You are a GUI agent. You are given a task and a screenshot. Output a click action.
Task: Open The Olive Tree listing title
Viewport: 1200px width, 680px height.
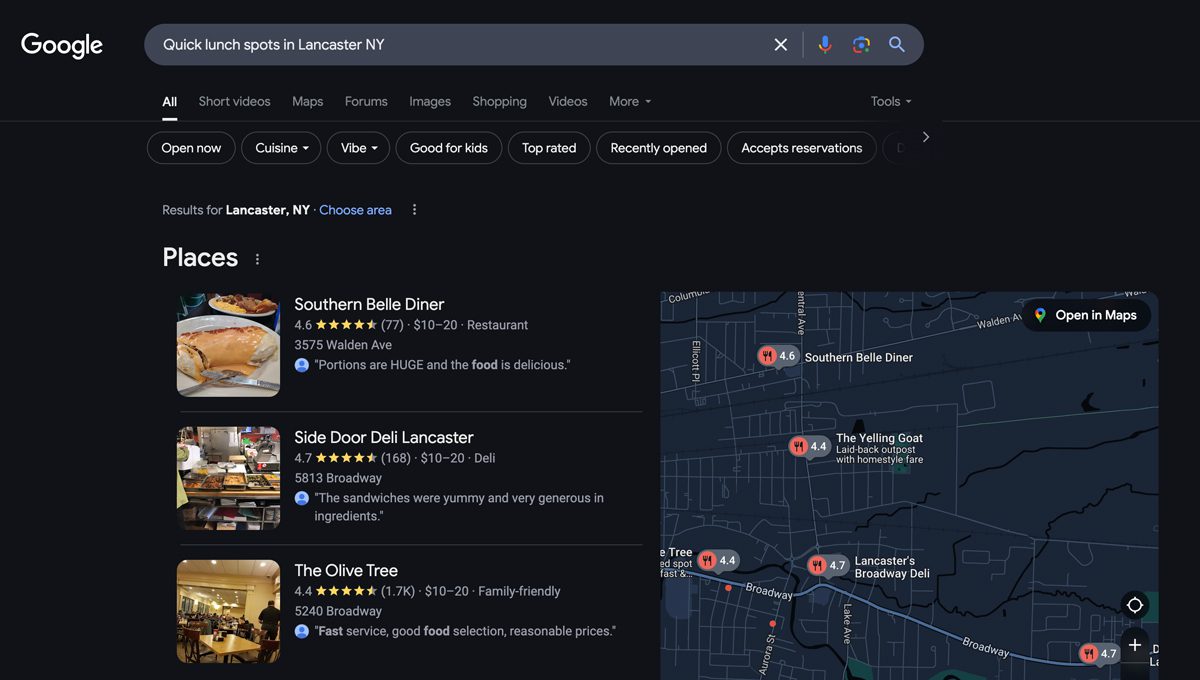coord(346,570)
